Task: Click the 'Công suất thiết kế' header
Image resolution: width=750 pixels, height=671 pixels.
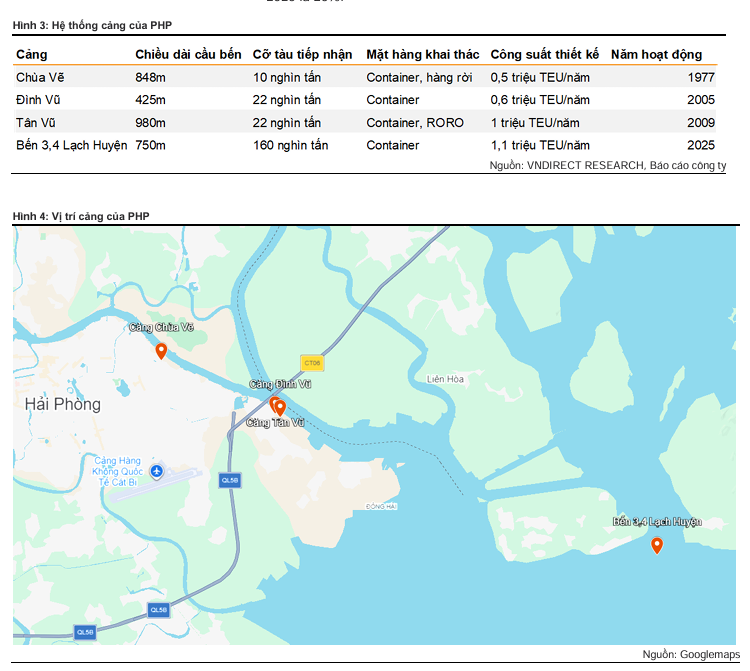Action: (544, 55)
